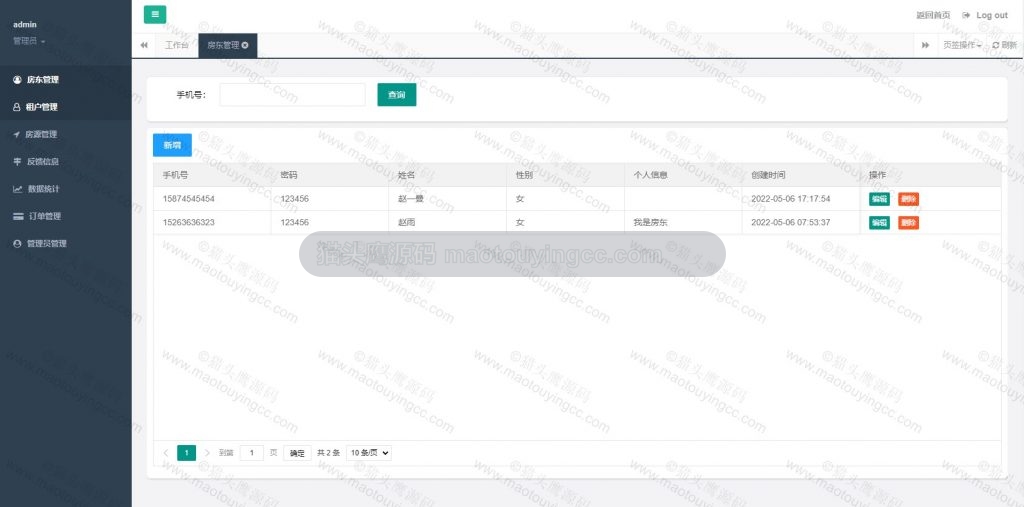Click the 返回首页 link
The height and width of the screenshot is (507, 1024).
click(933, 15)
